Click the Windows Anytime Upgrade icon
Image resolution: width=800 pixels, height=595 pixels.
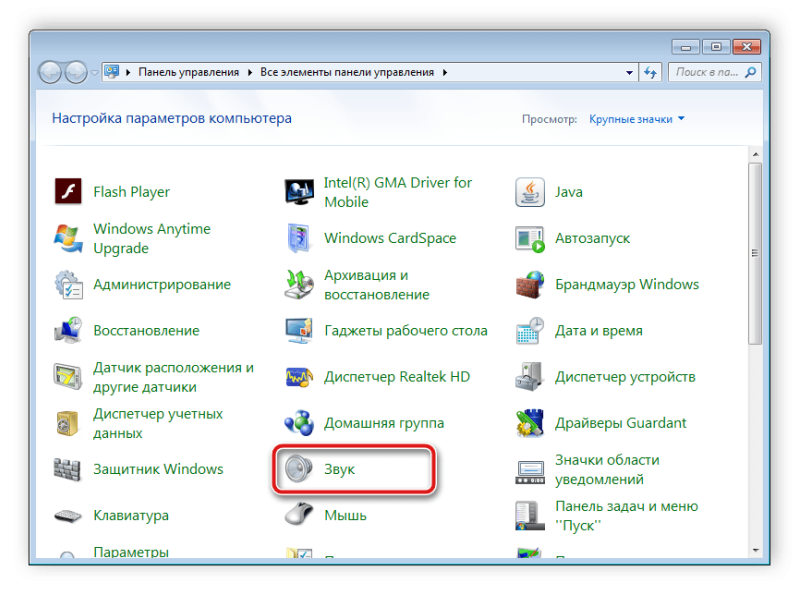68,238
